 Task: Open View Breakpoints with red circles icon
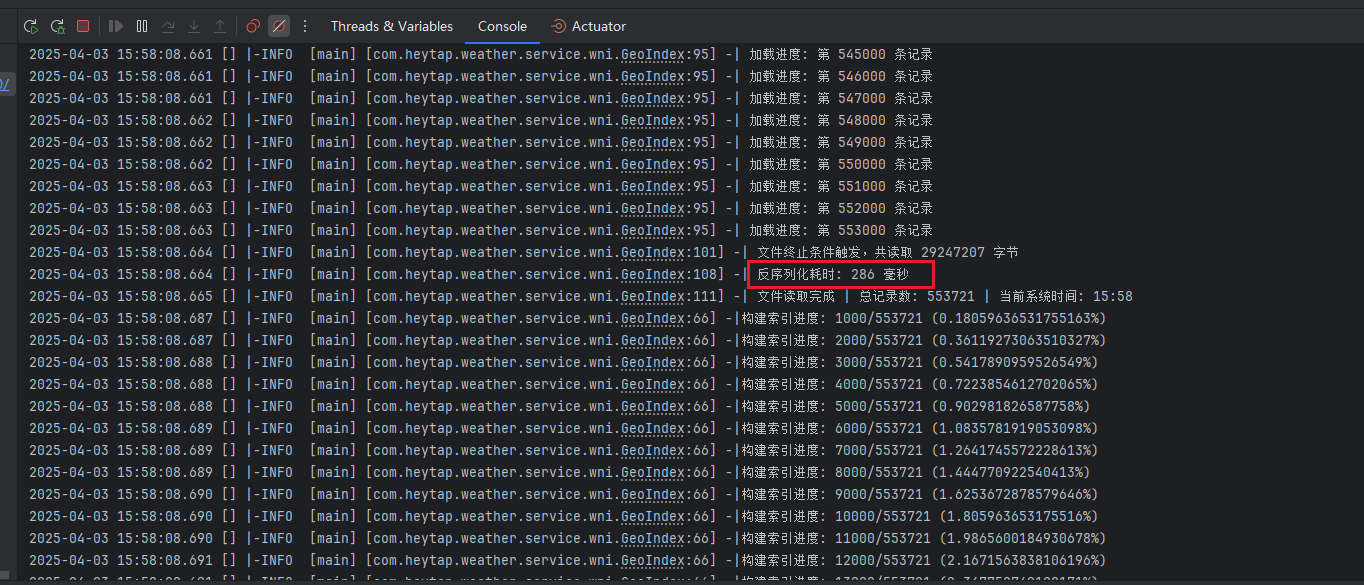253,26
